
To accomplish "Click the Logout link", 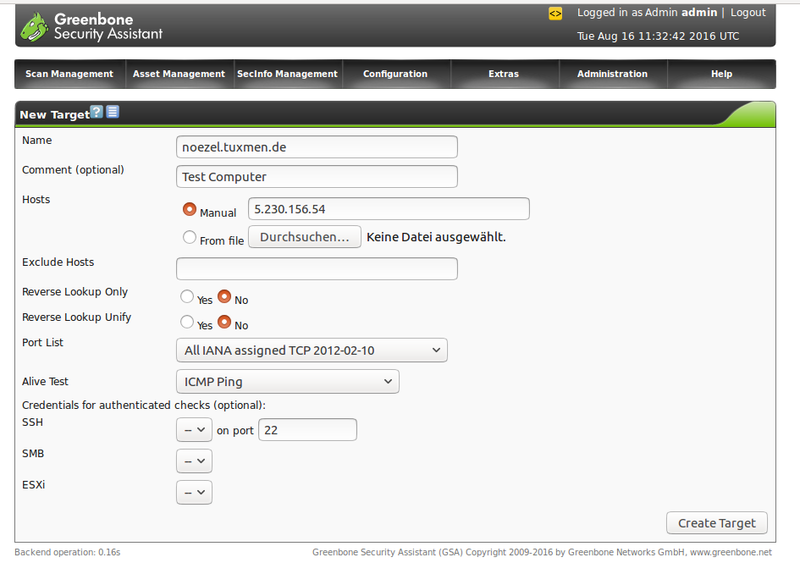I will pyautogui.click(x=747, y=13).
